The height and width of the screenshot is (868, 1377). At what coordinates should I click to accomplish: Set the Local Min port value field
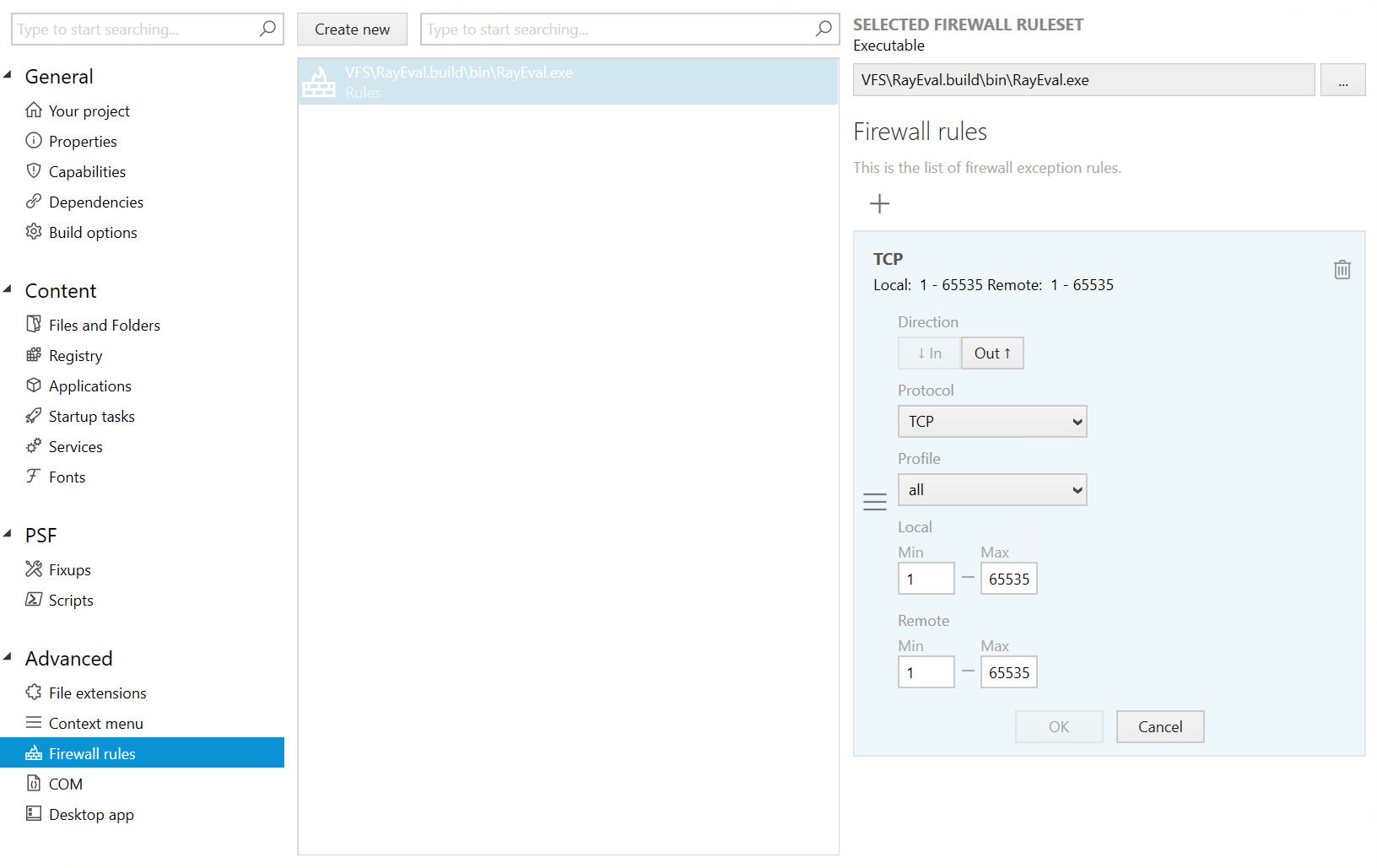926,579
